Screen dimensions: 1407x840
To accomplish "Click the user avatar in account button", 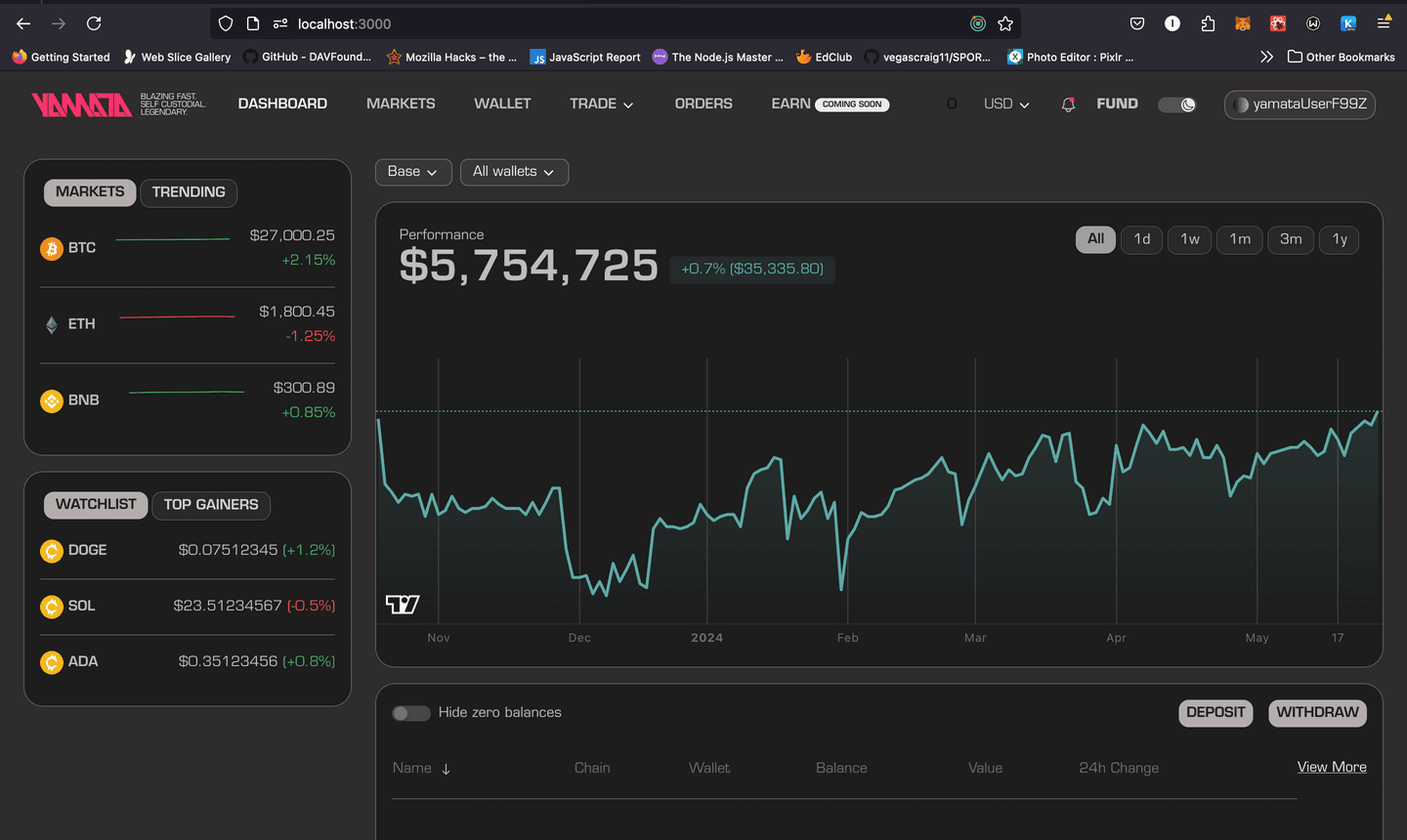I will tap(1241, 105).
